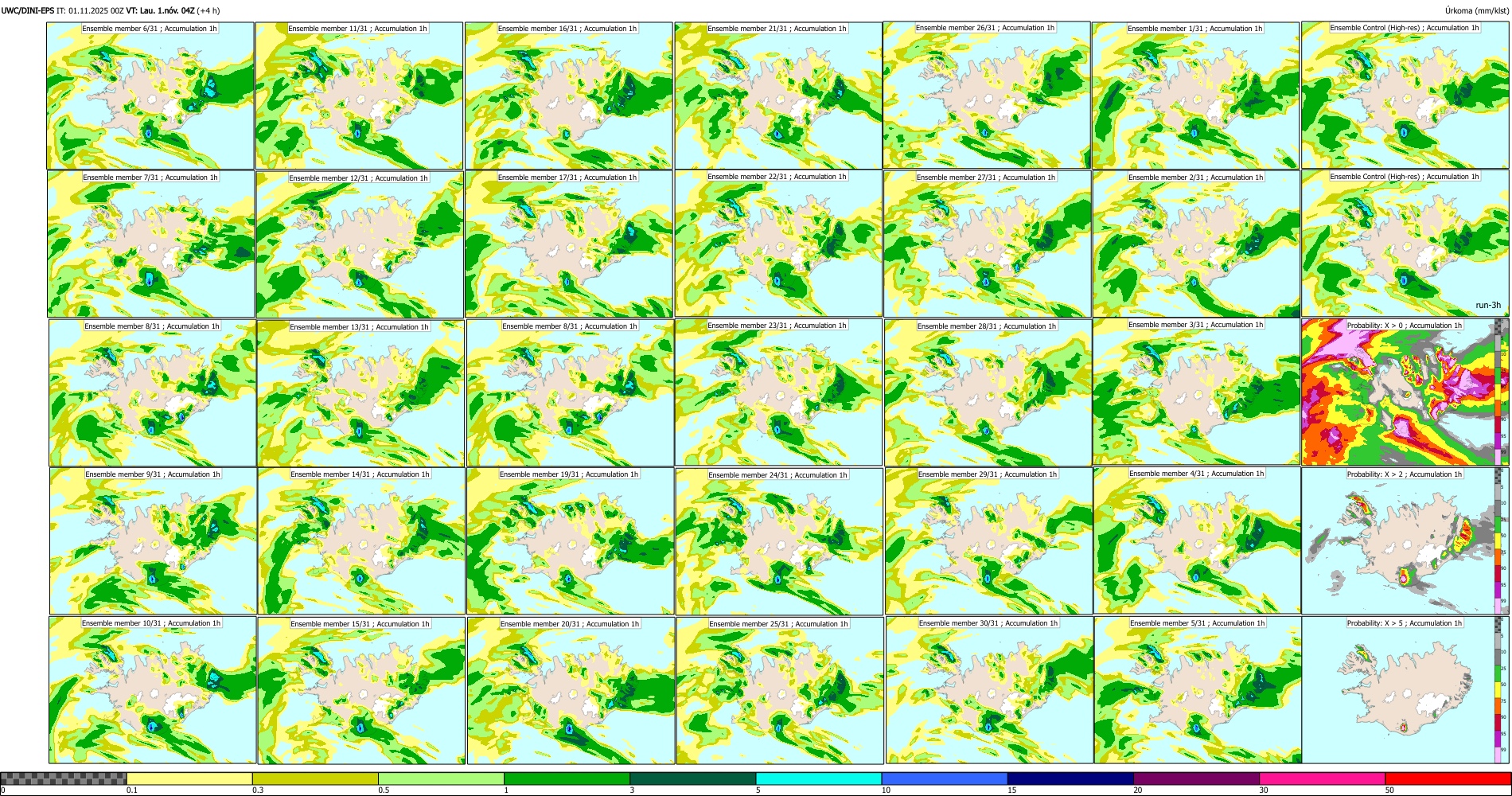Select the Ensemble member 10/31 map
1512x796 pixels.
point(153,690)
